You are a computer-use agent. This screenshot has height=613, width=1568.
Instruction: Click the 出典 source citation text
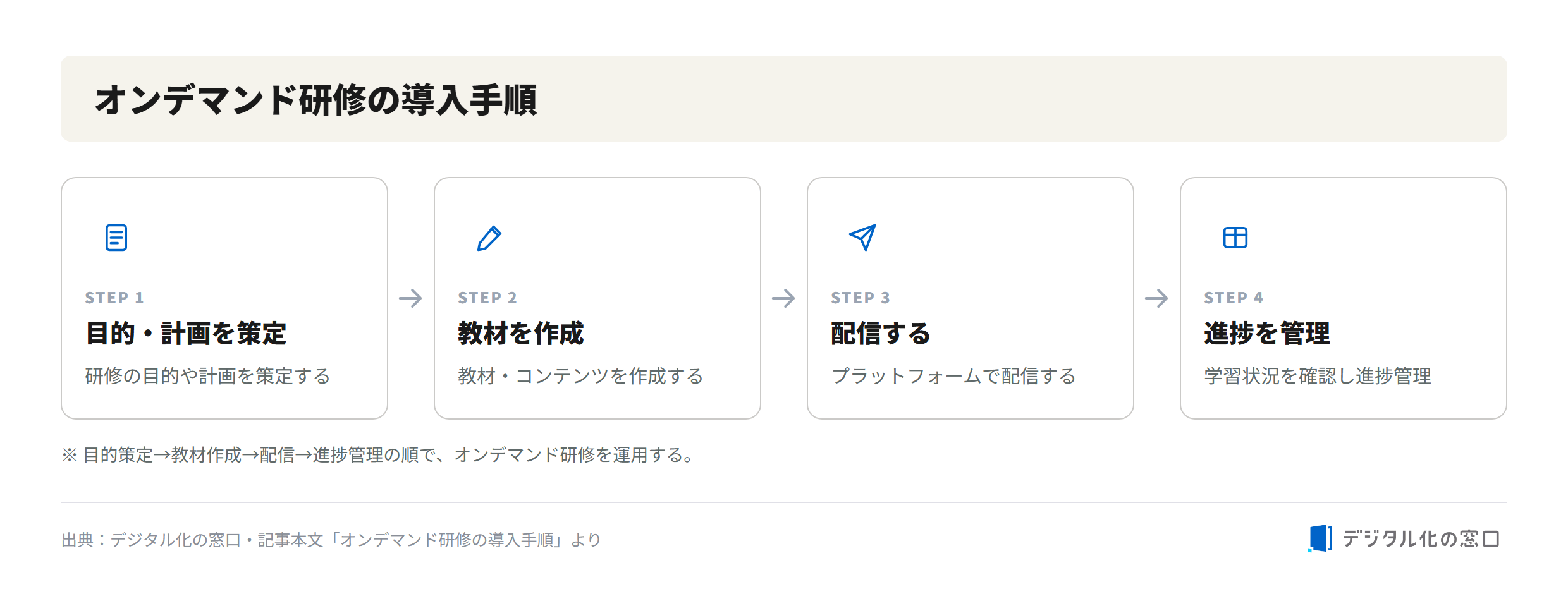(x=331, y=540)
